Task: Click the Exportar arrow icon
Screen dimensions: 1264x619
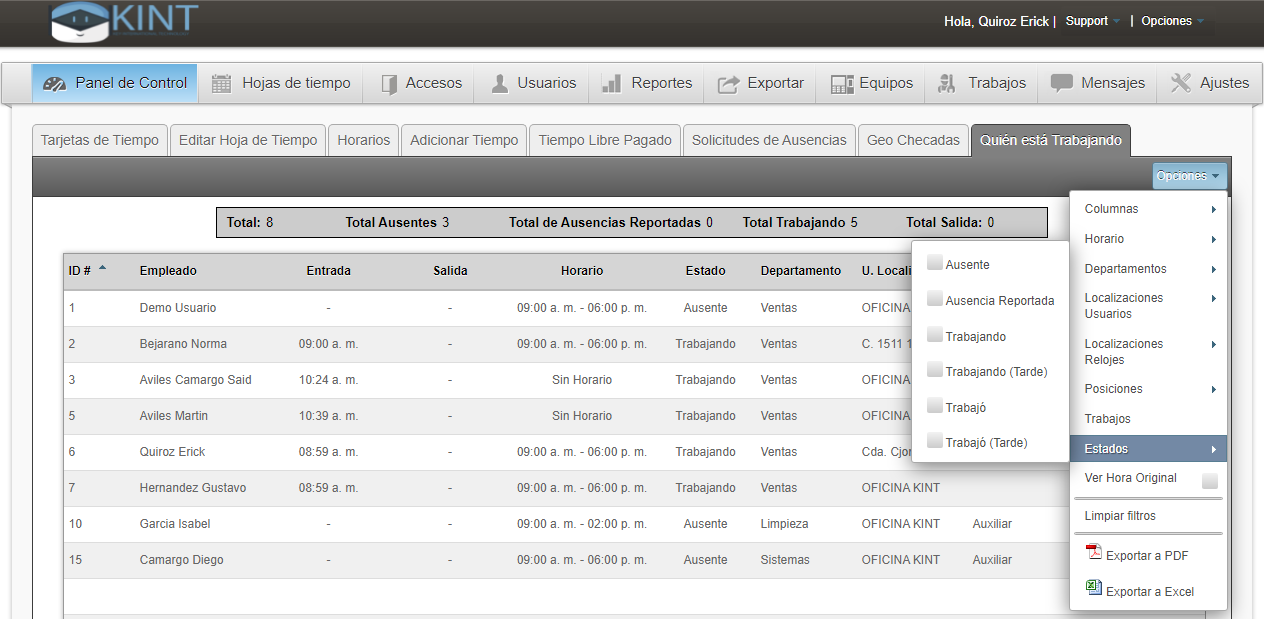Action: click(x=729, y=84)
